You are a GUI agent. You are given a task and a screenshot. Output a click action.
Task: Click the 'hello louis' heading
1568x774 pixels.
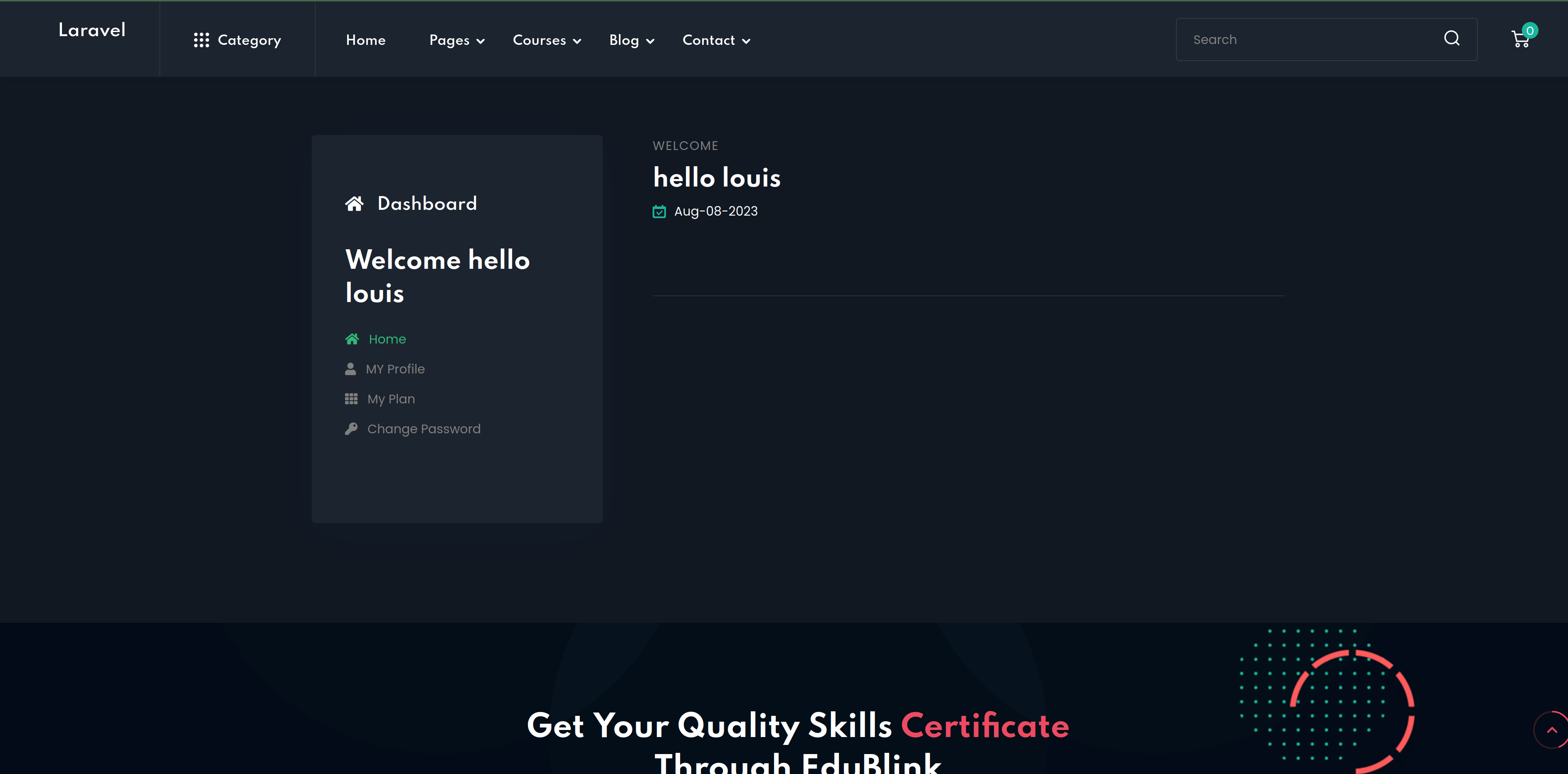pyautogui.click(x=716, y=178)
